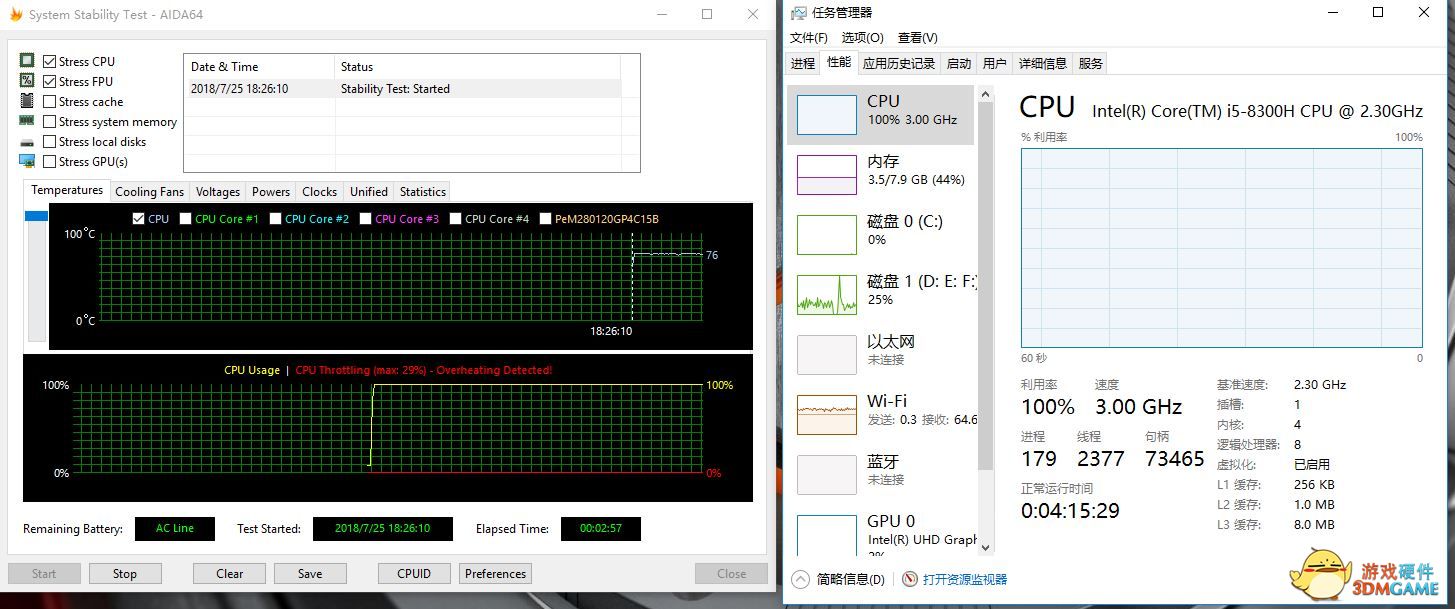Image resolution: width=1455 pixels, height=609 pixels.
Task: Click the CPU utilization graph area
Action: coord(1221,248)
